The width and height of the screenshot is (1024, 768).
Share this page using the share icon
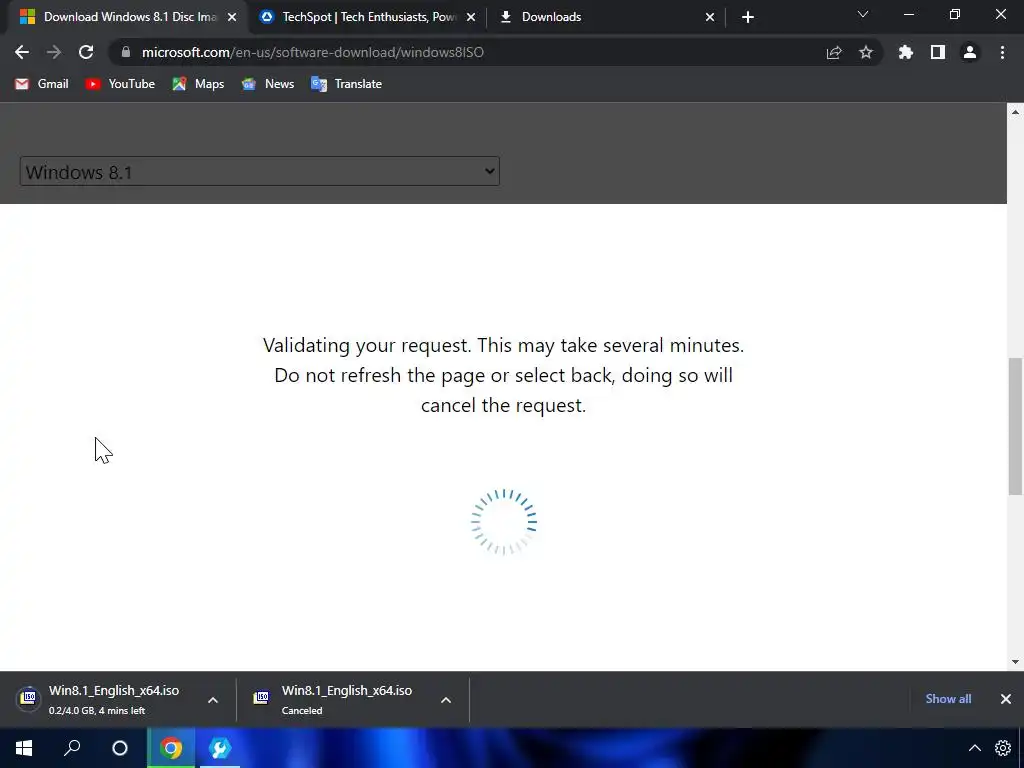pyautogui.click(x=834, y=52)
